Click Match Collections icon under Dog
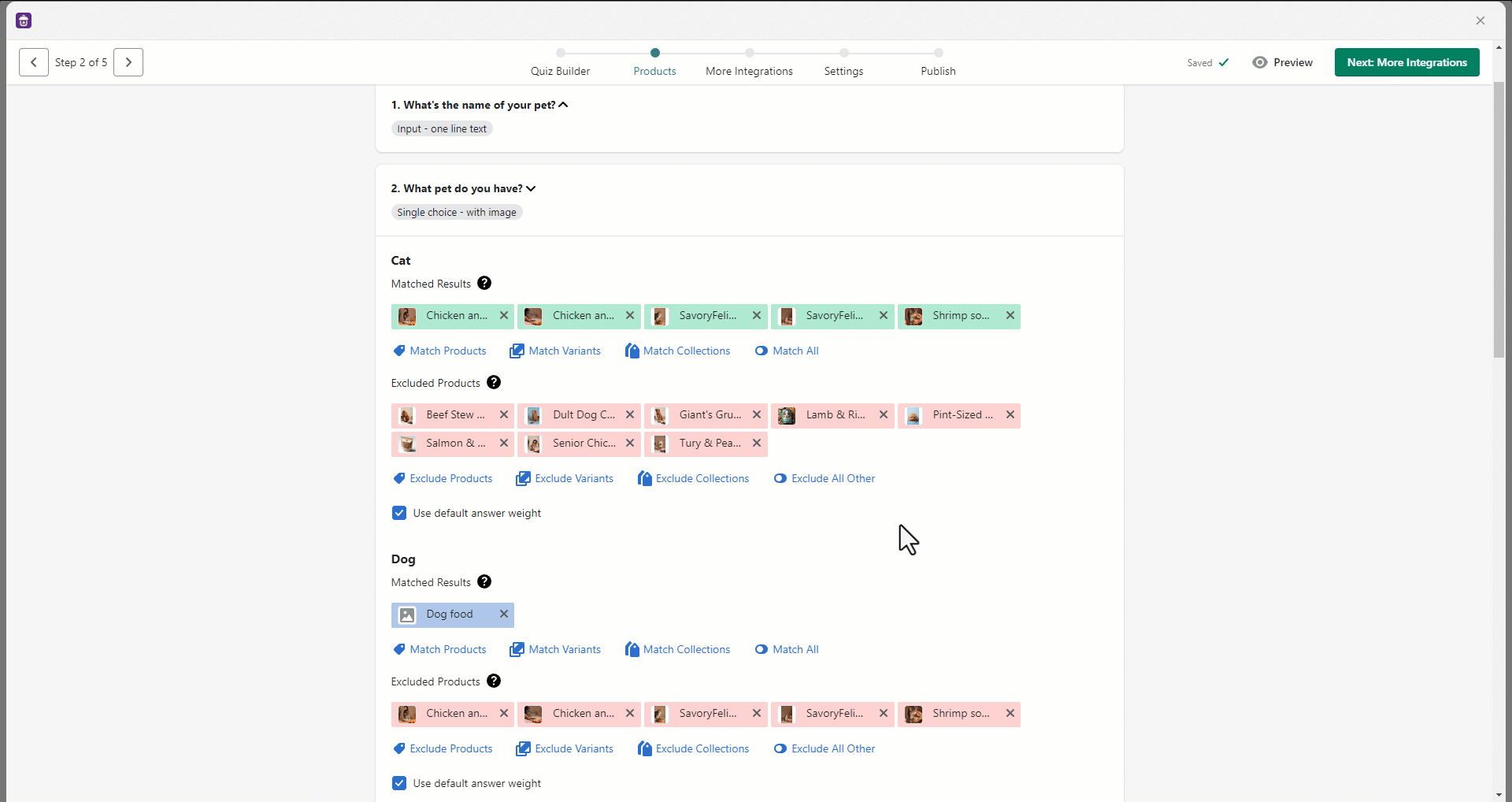The width and height of the screenshot is (1512, 802). point(632,649)
